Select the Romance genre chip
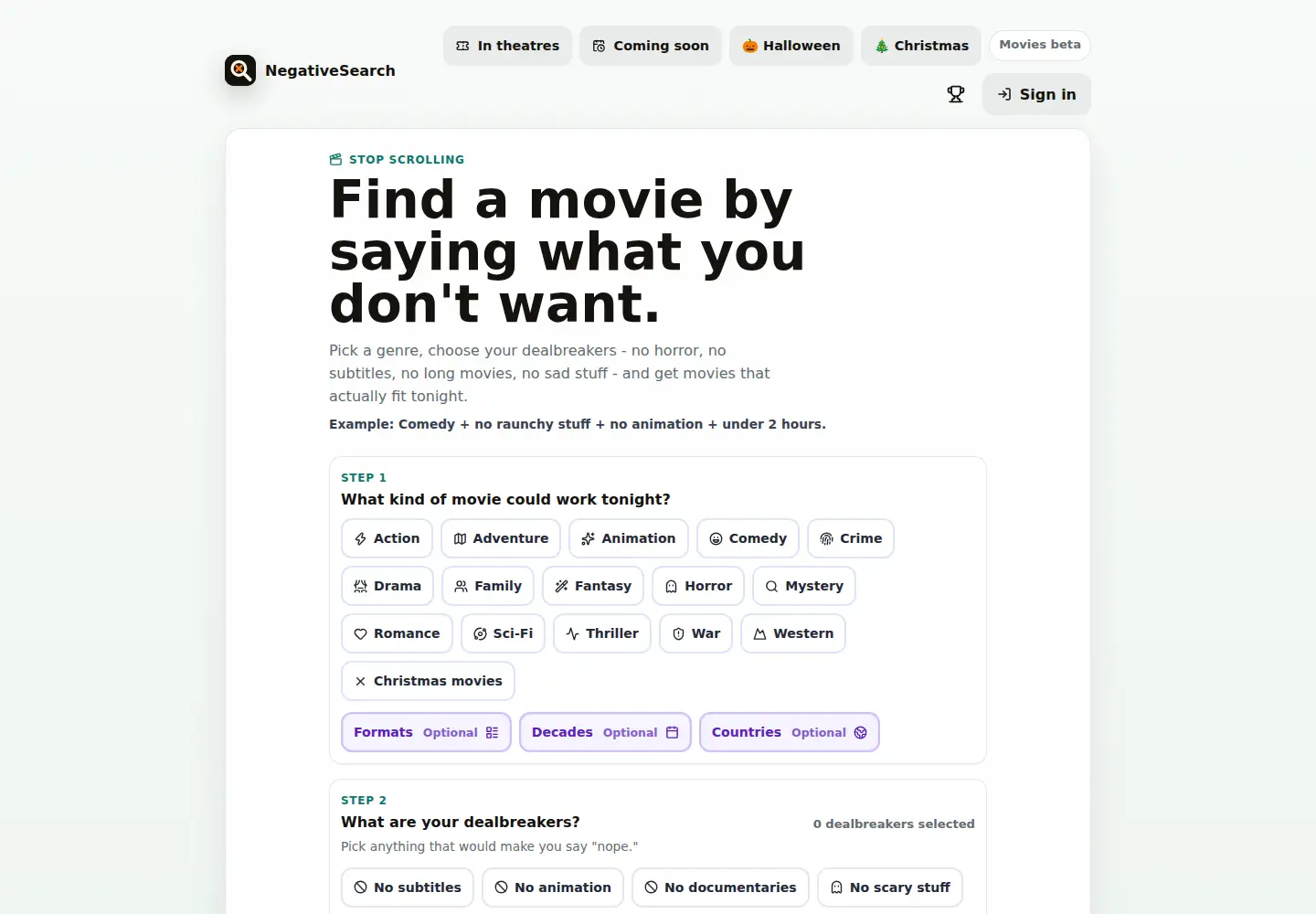The width and height of the screenshot is (1316, 914). coord(397,633)
